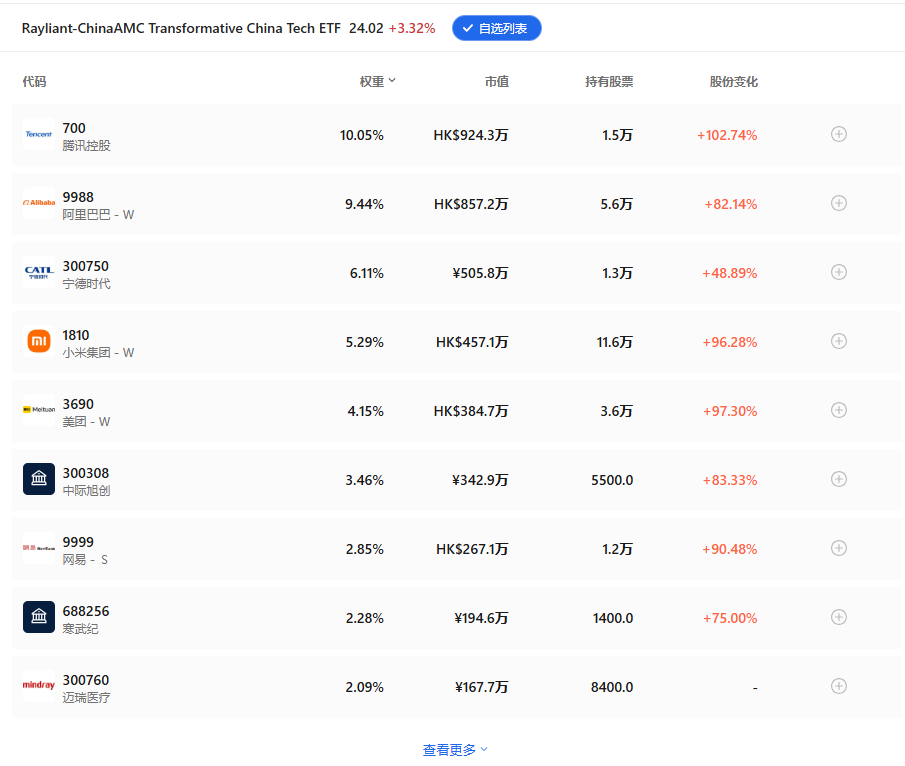Viewport: 905px width, 766px height.
Task: Click the holdings value 8400.0
Action: coord(612,687)
